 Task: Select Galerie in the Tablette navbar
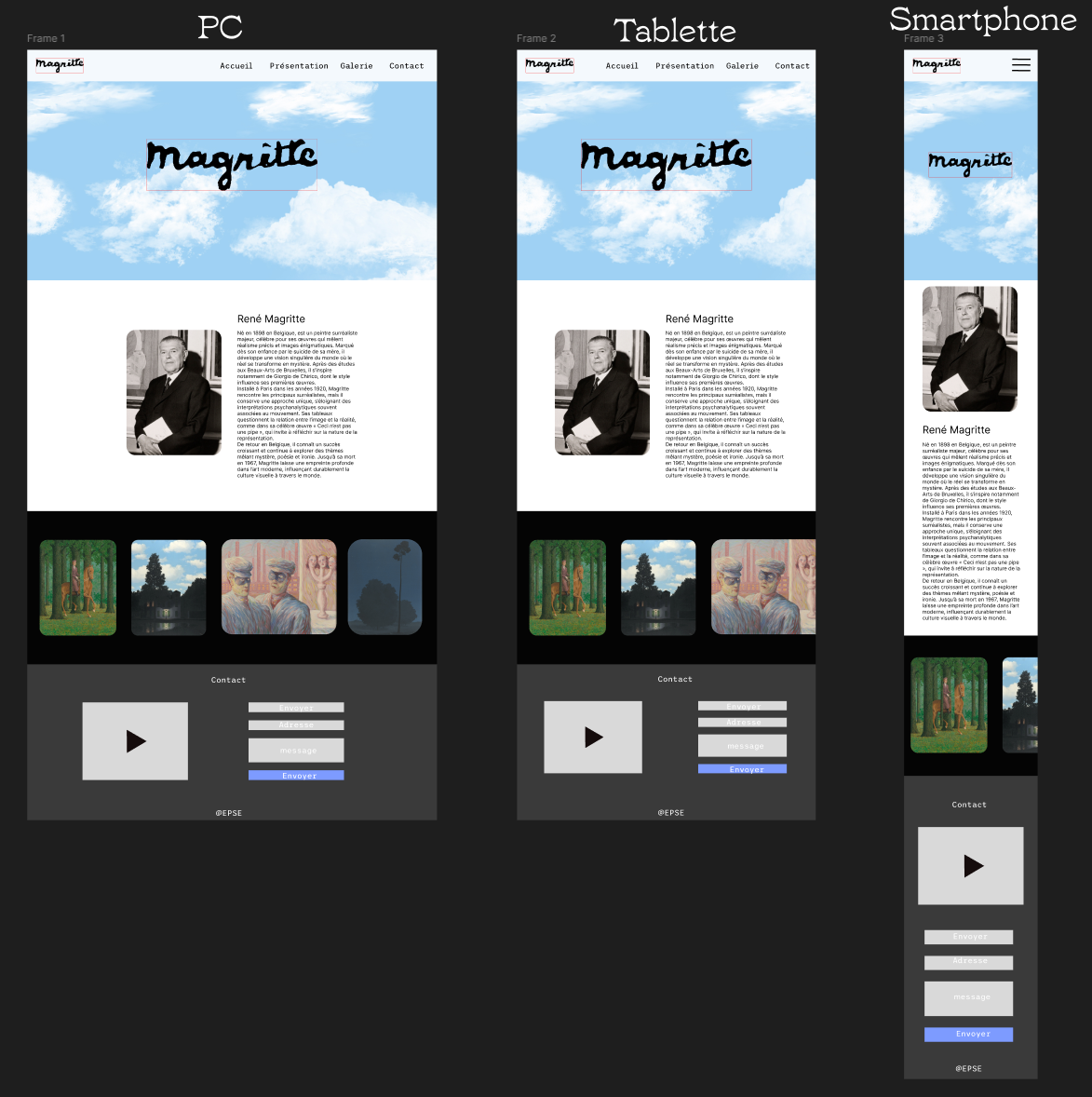pos(742,66)
